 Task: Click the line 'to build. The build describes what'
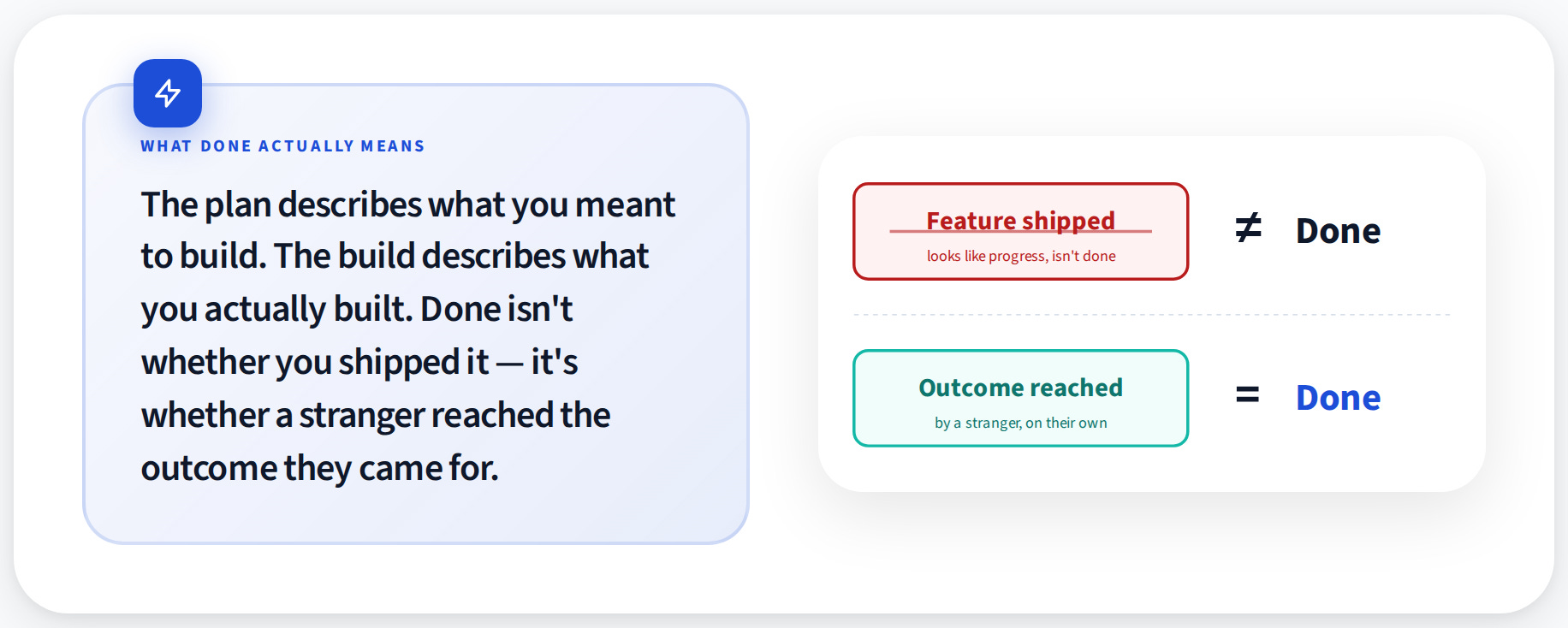click(x=395, y=257)
